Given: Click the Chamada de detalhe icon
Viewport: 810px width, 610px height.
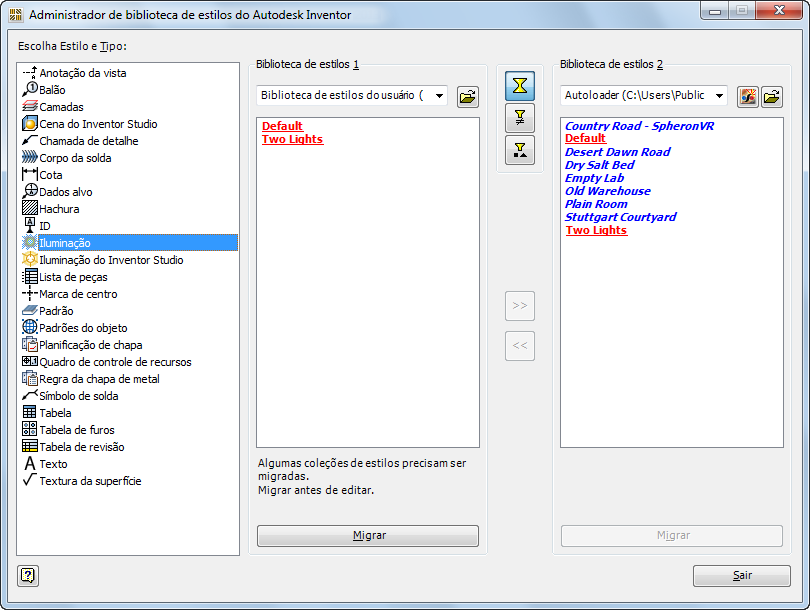Looking at the screenshot, I should pos(30,140).
